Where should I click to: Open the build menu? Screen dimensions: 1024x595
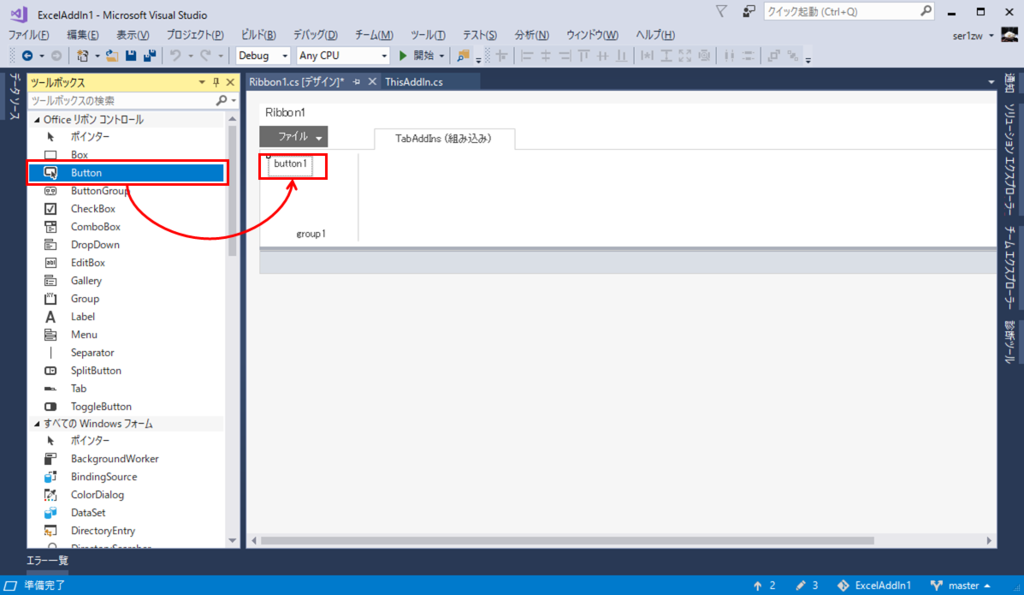pos(258,35)
